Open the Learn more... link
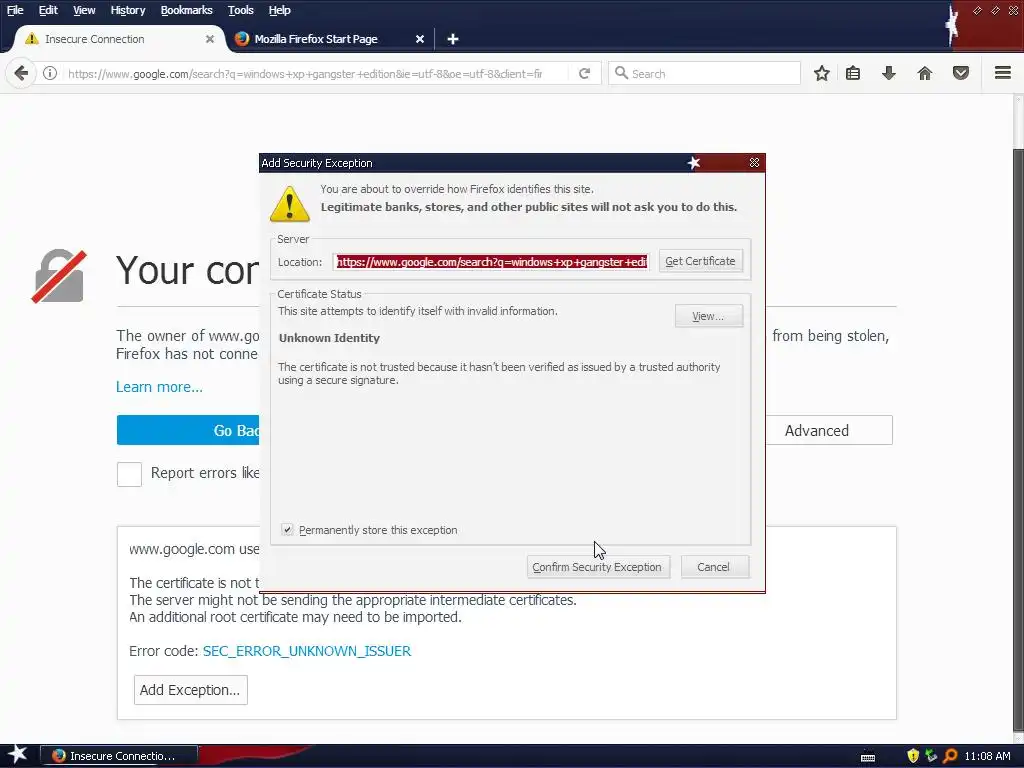Screen dimensions: 1024x768 [x=159, y=387]
